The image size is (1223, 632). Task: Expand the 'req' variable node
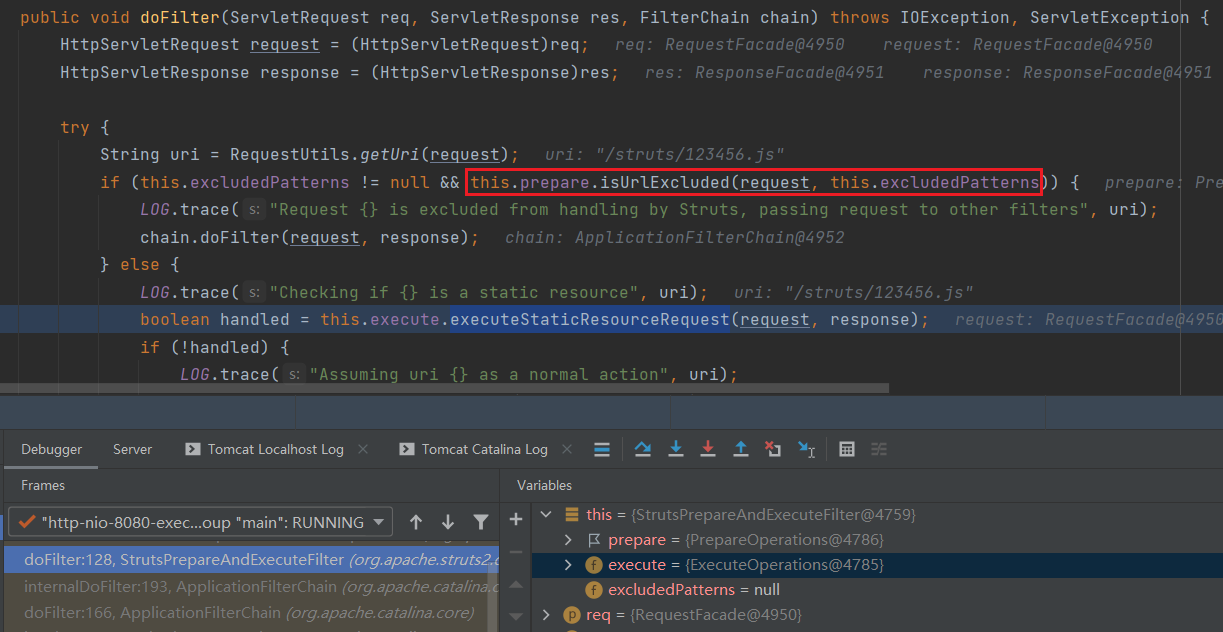tap(546, 615)
